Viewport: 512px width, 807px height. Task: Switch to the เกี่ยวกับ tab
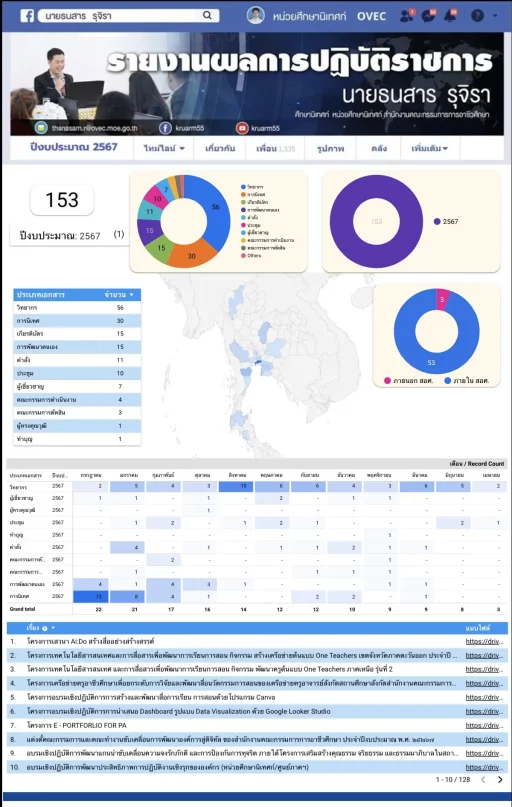220,148
